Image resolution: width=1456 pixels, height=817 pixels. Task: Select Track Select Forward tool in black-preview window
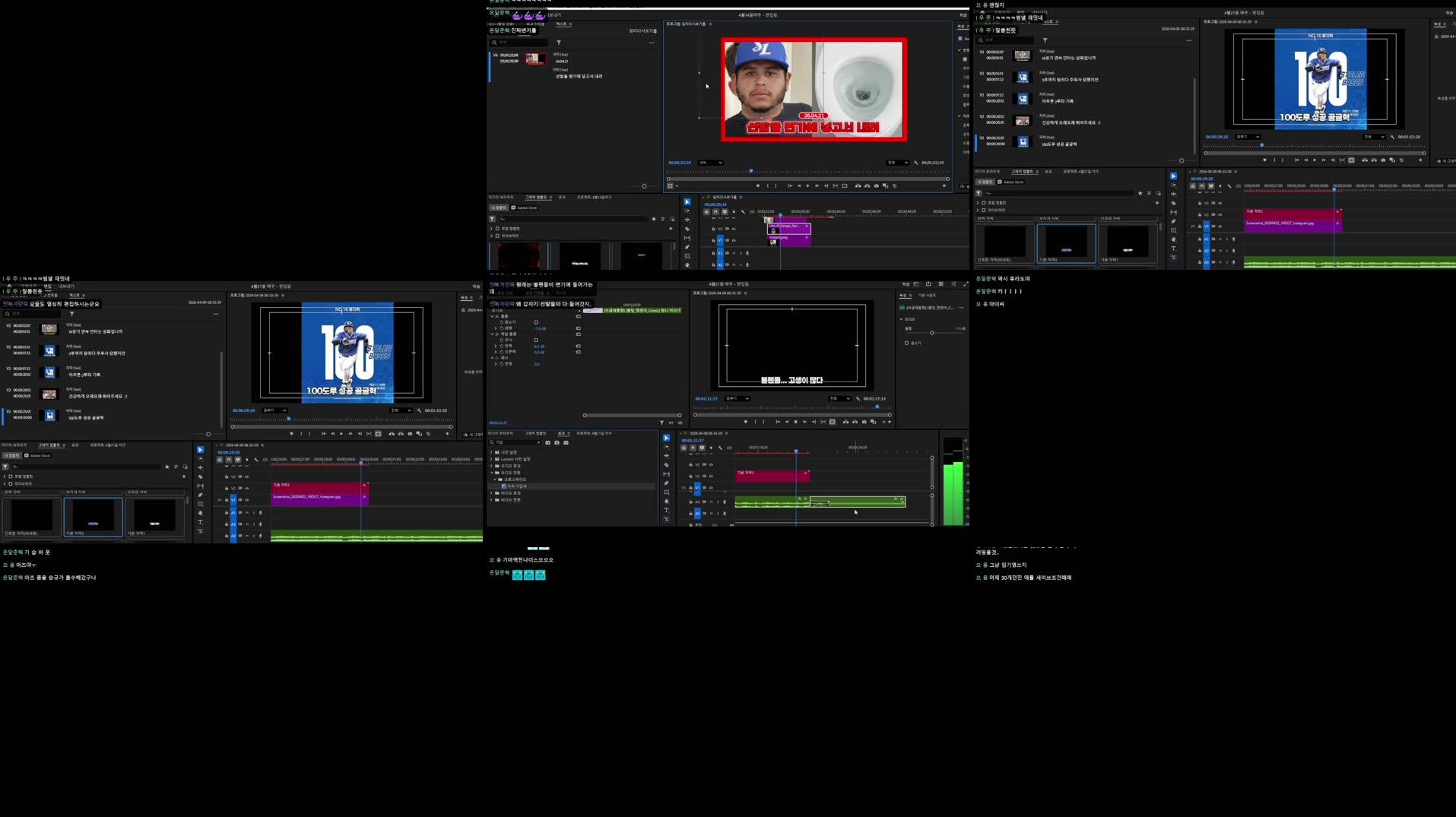pos(667,447)
